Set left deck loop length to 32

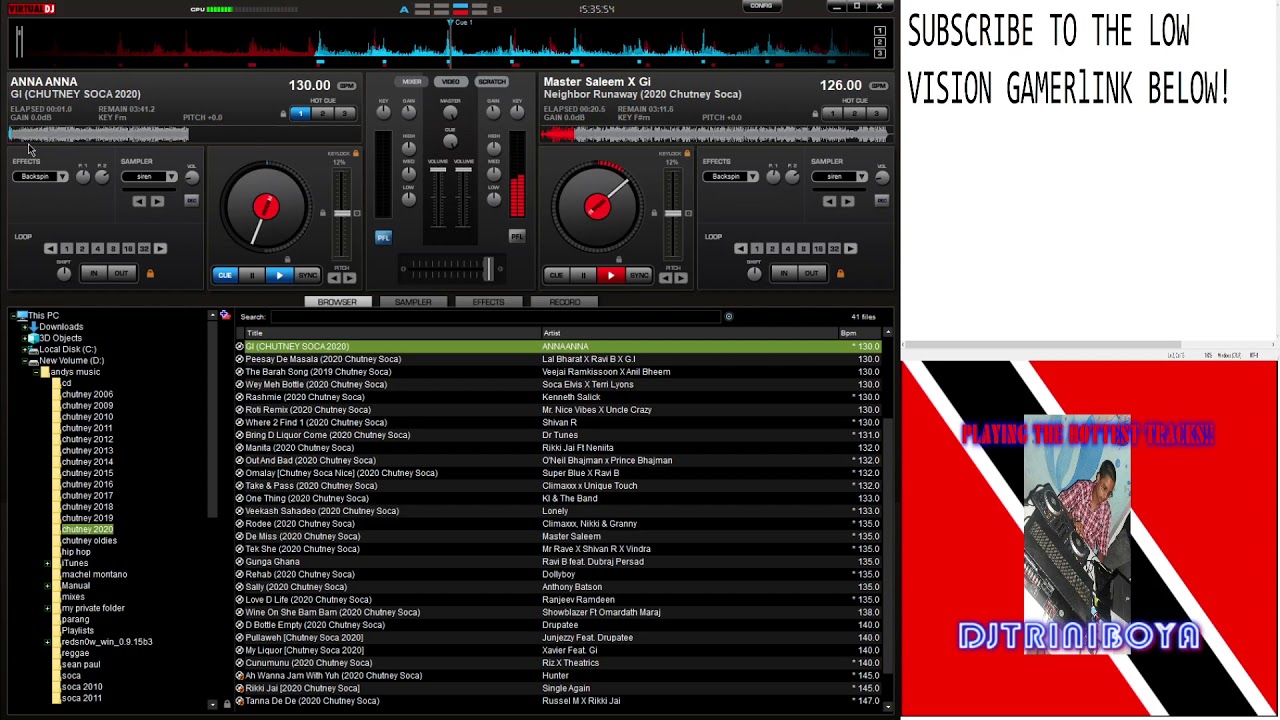point(144,249)
